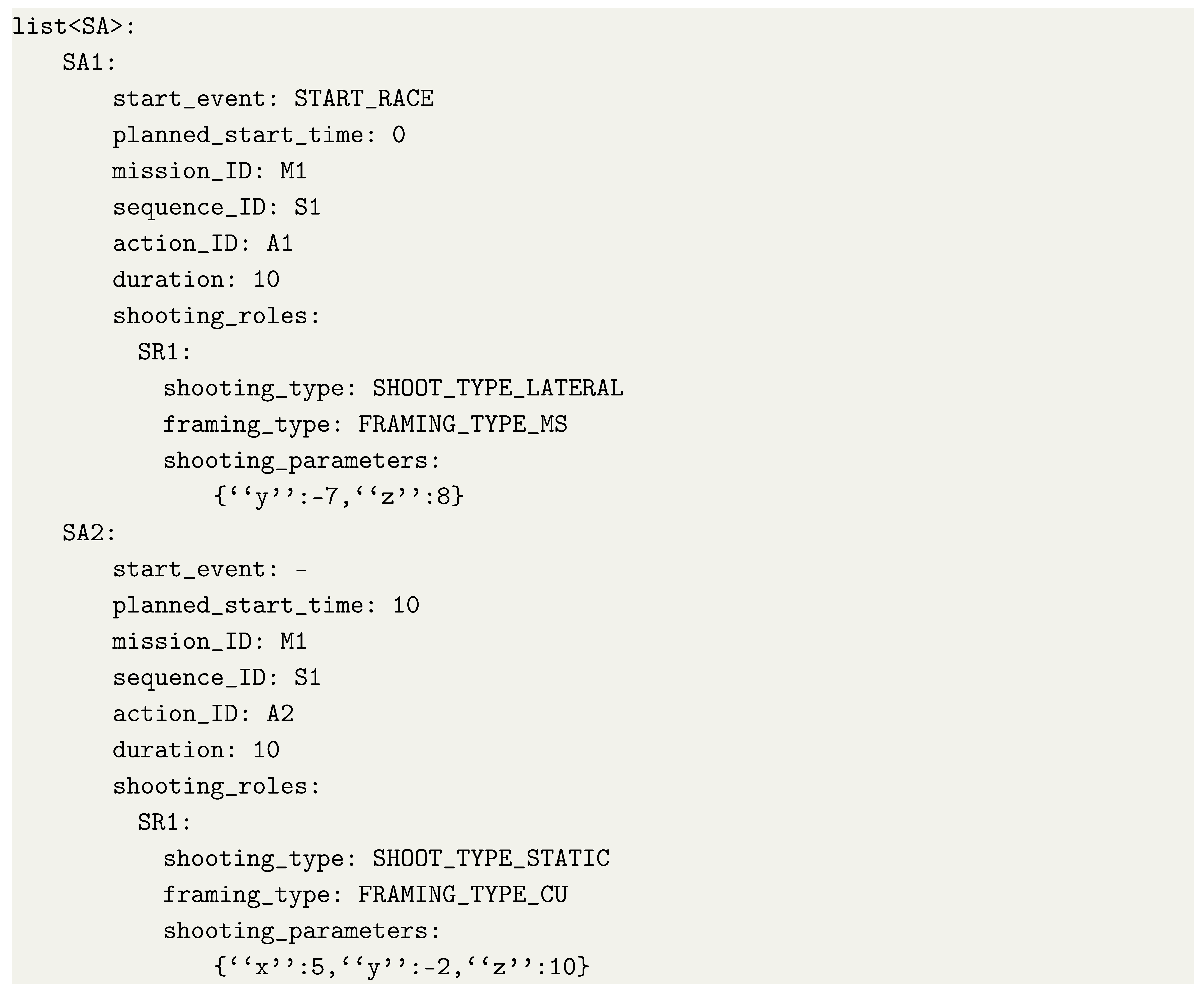The image size is (1204, 984).
Task: Select SHOOT_TYPE_LATERAL shooting type value
Action: [497, 389]
